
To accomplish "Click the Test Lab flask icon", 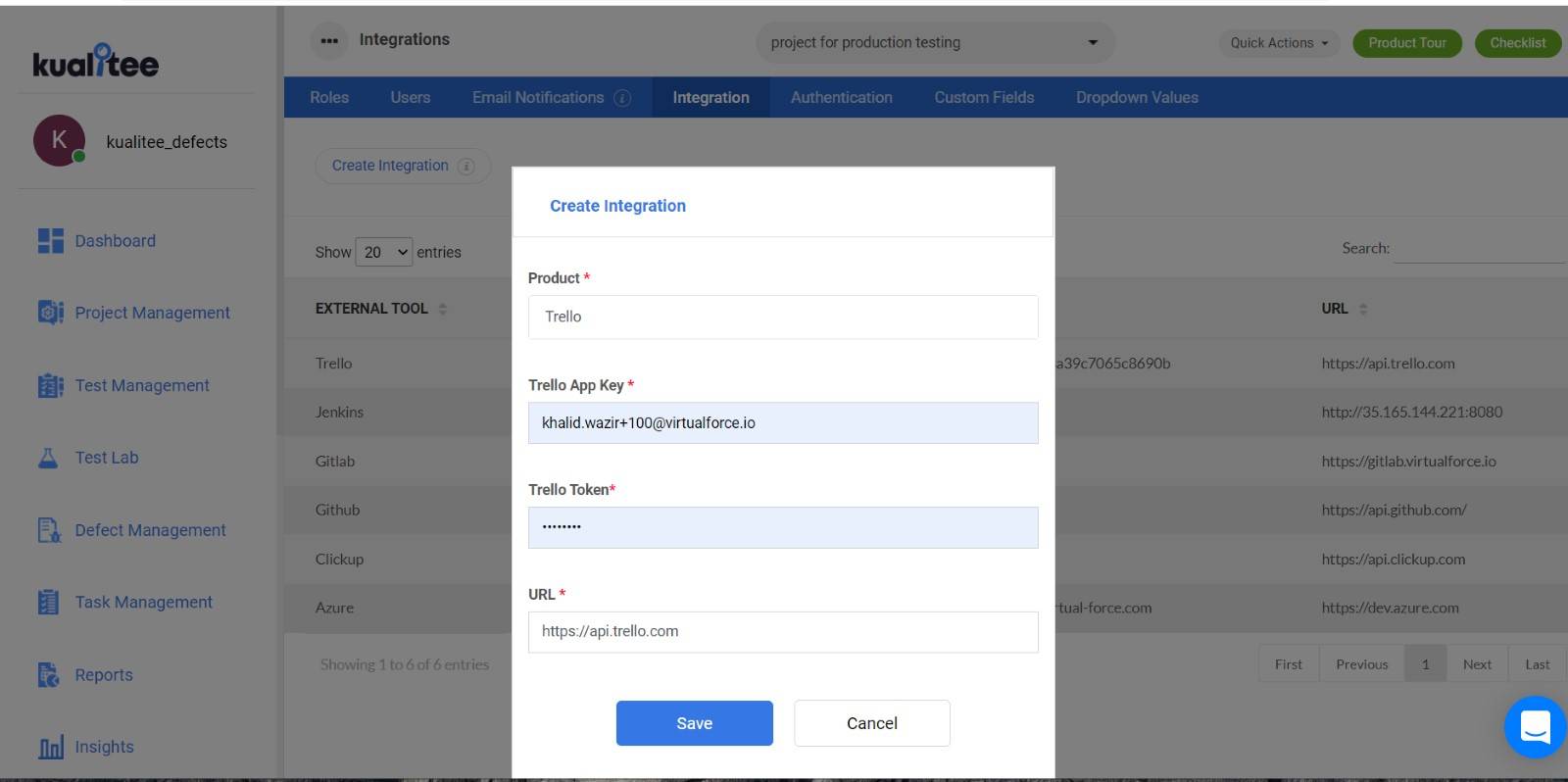I will point(48,457).
